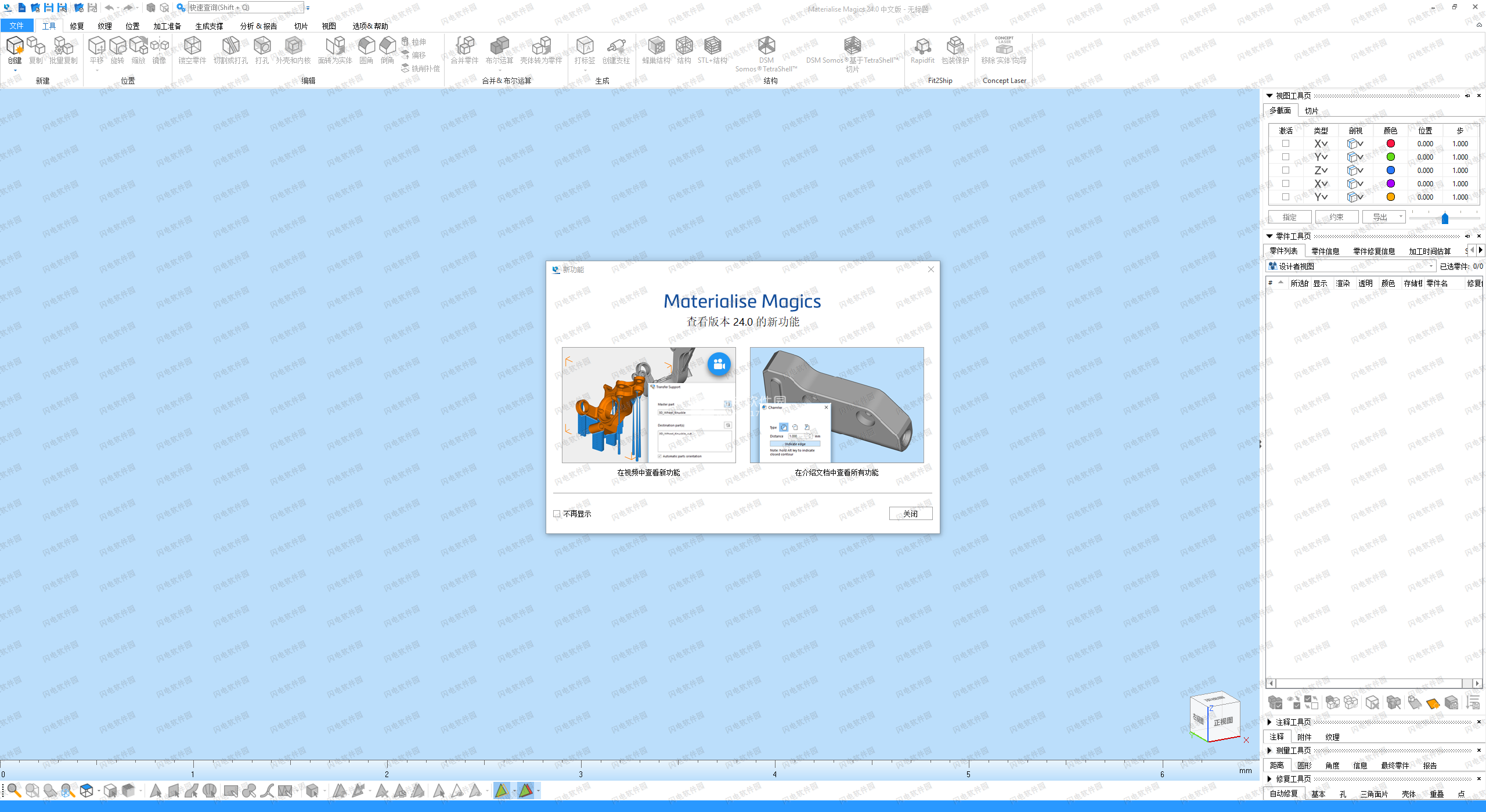This screenshot has height=812, width=1486.
Task: Click the 壳体转为零件 shells to parts icon
Action: (x=541, y=50)
